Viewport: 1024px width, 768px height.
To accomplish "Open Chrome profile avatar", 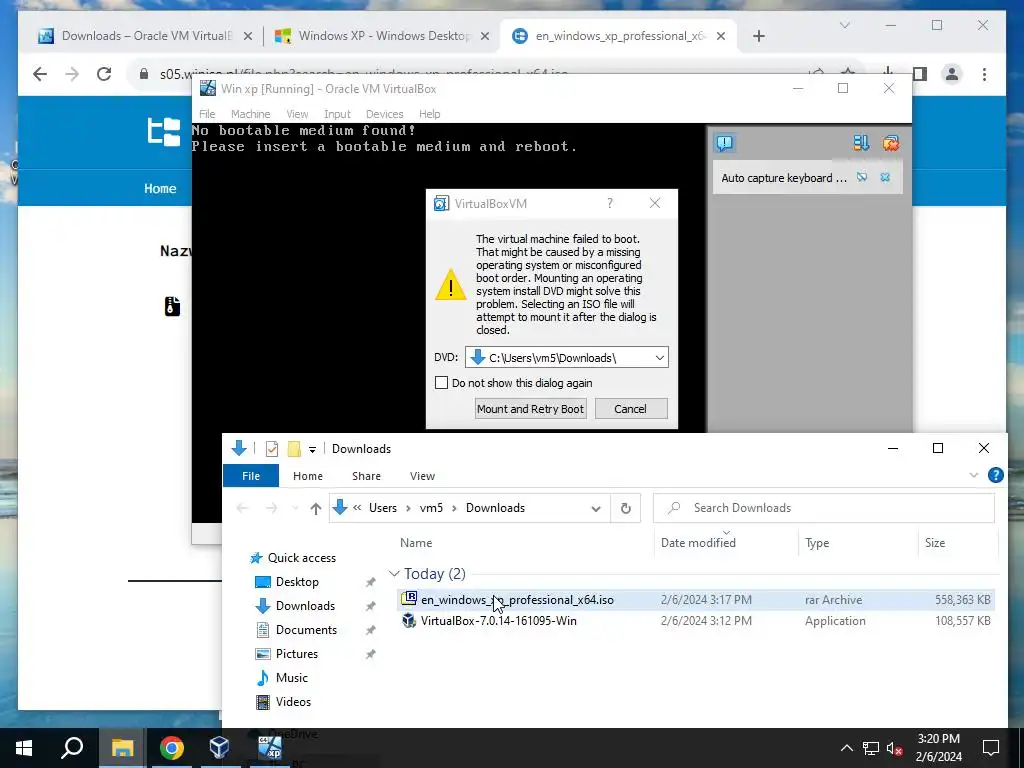I will pyautogui.click(x=952, y=74).
